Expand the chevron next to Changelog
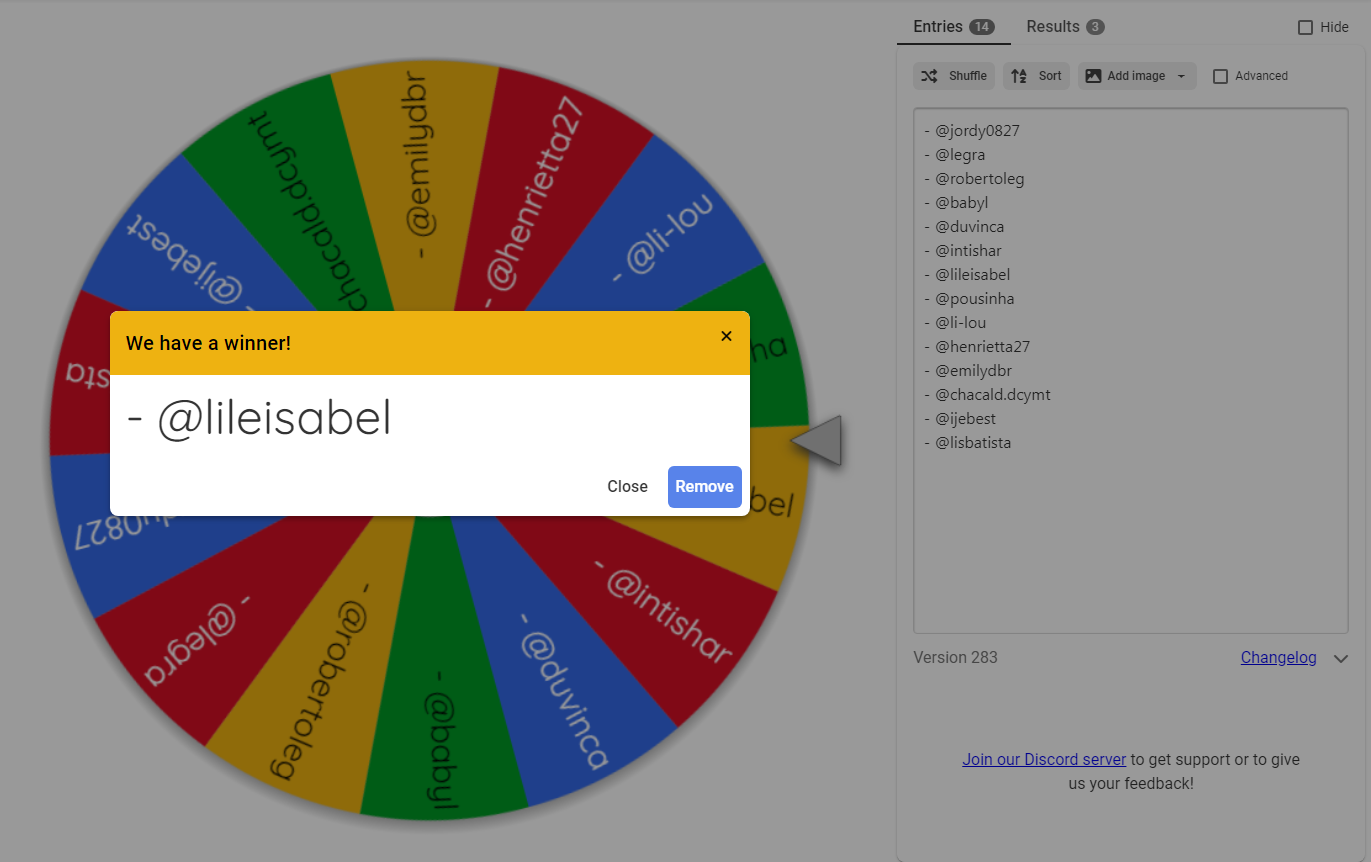The height and width of the screenshot is (862, 1371). (1341, 658)
